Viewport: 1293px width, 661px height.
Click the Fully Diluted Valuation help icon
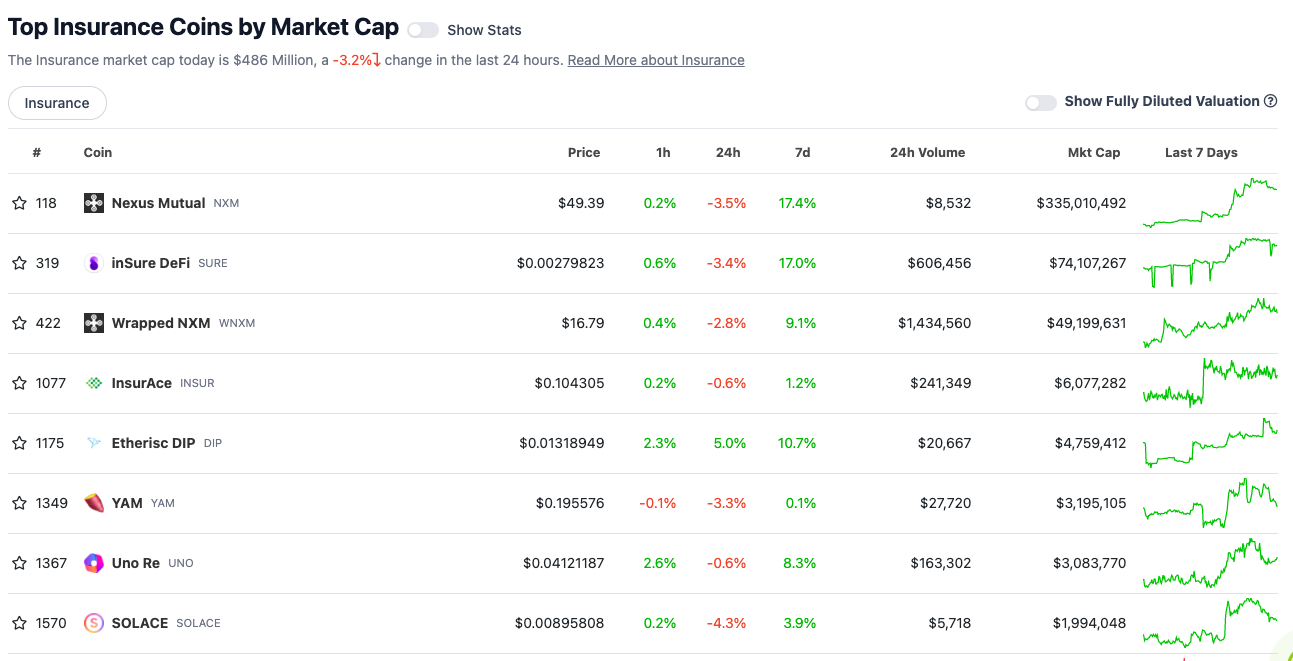tap(1271, 101)
